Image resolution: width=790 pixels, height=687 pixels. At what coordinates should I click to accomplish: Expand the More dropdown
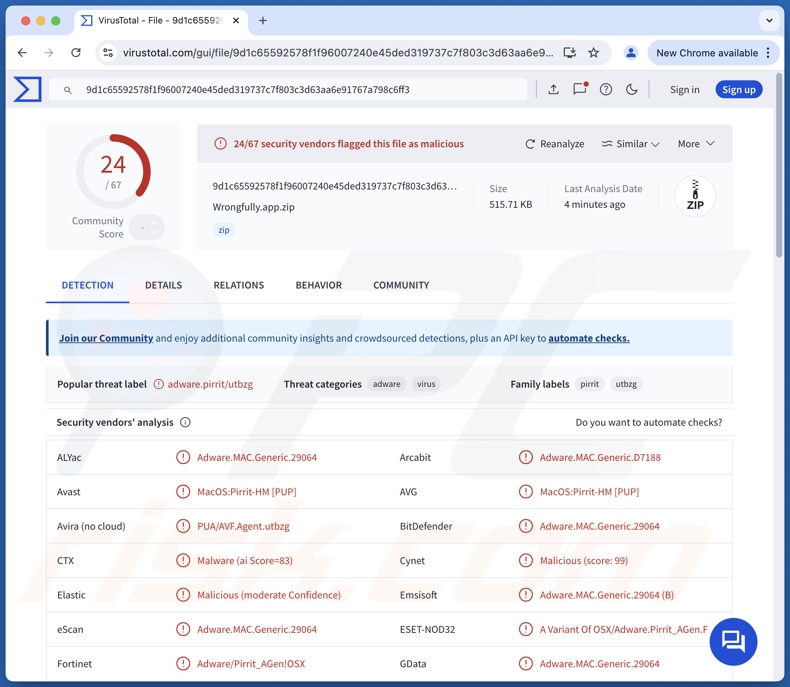pos(696,144)
